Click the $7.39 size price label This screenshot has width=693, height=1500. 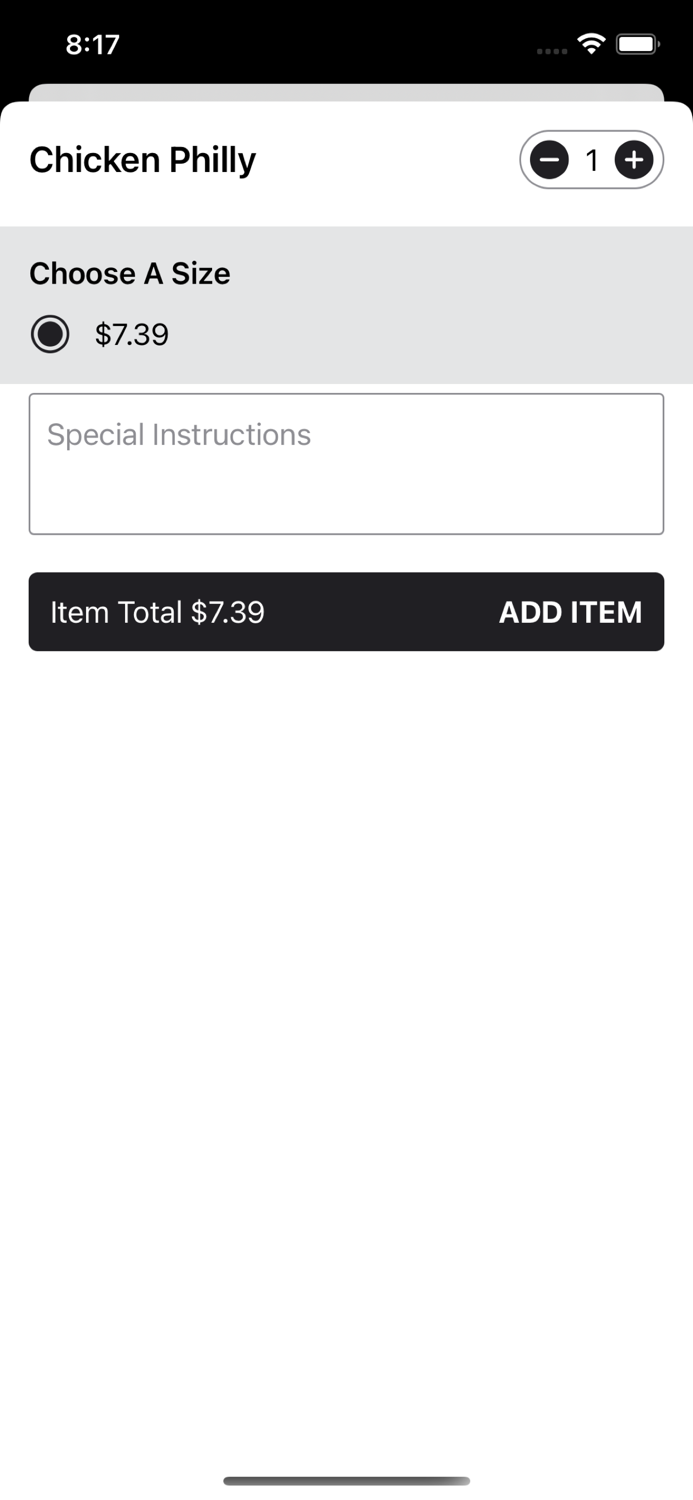click(132, 335)
